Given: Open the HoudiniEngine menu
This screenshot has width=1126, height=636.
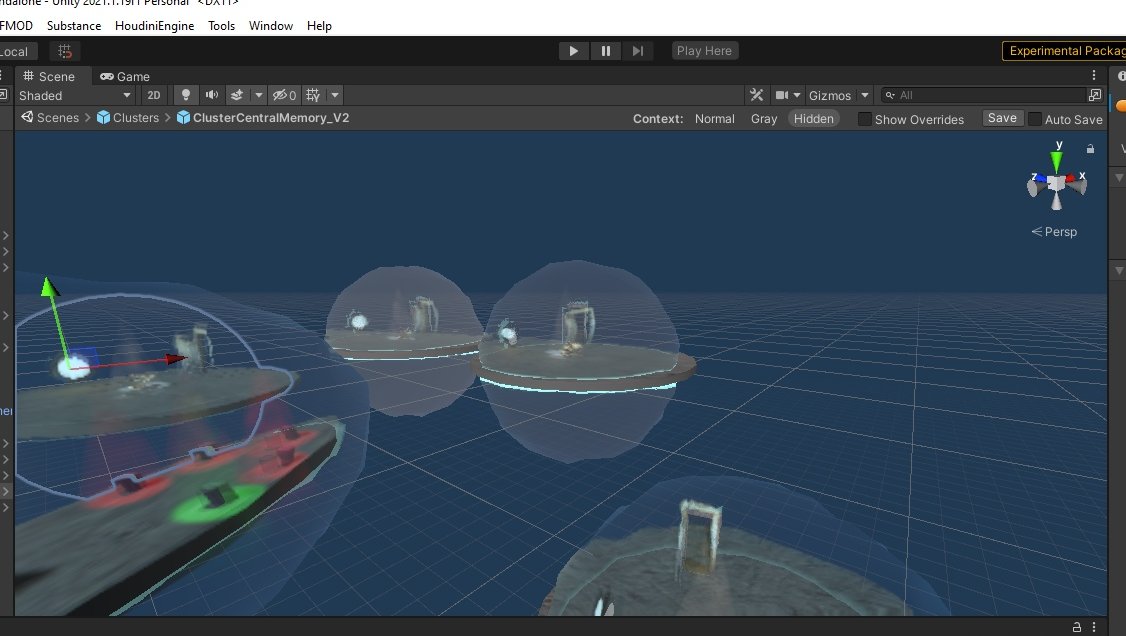Looking at the screenshot, I should point(154,26).
